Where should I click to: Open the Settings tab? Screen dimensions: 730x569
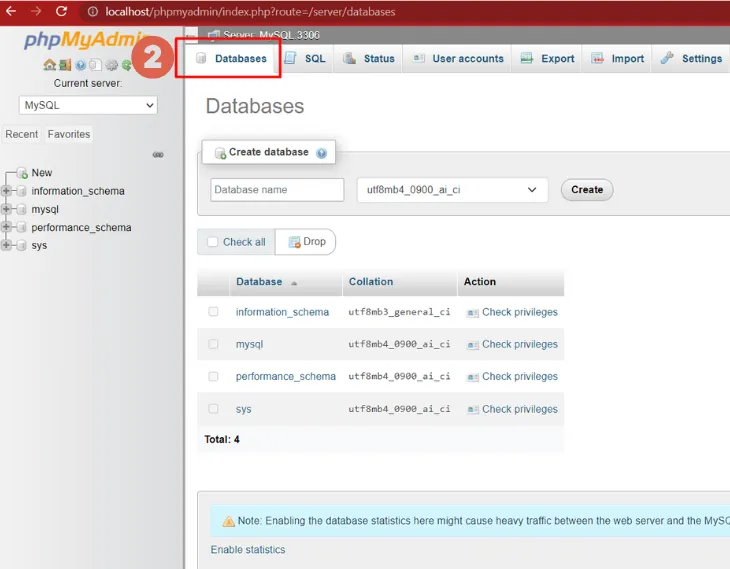pos(691,59)
